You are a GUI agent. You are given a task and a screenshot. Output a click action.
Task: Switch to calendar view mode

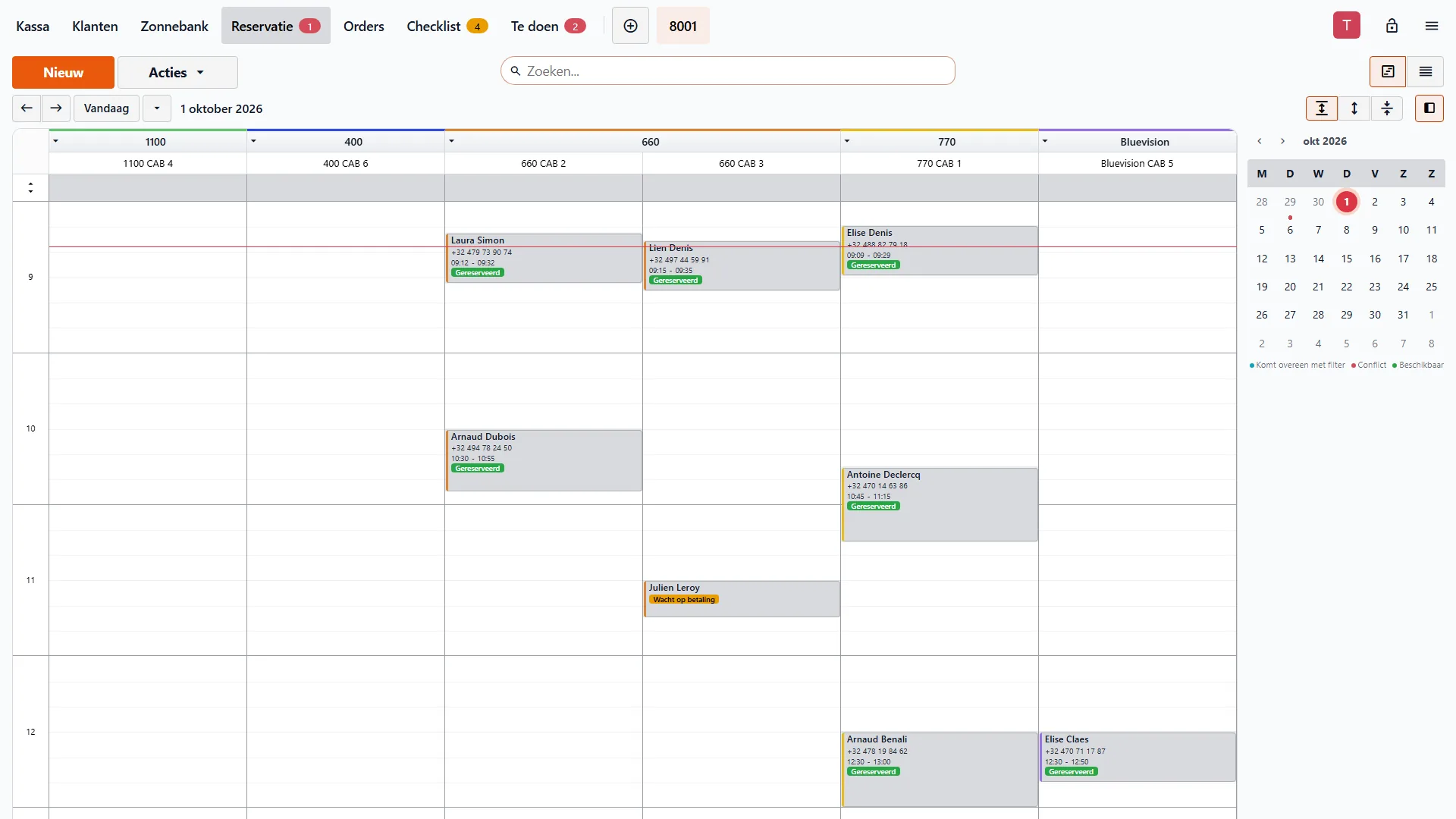point(1388,71)
